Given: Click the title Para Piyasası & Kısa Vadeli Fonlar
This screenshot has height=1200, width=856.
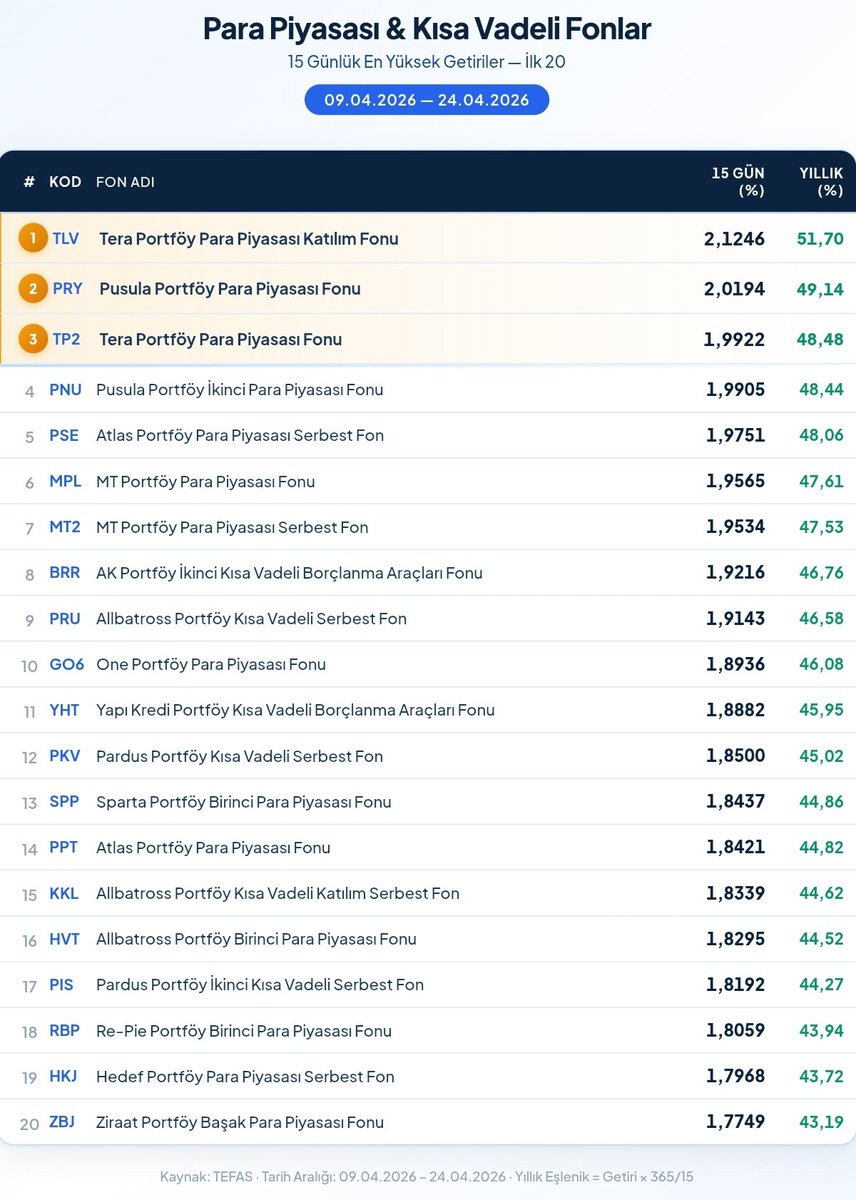Looking at the screenshot, I should [x=427, y=28].
